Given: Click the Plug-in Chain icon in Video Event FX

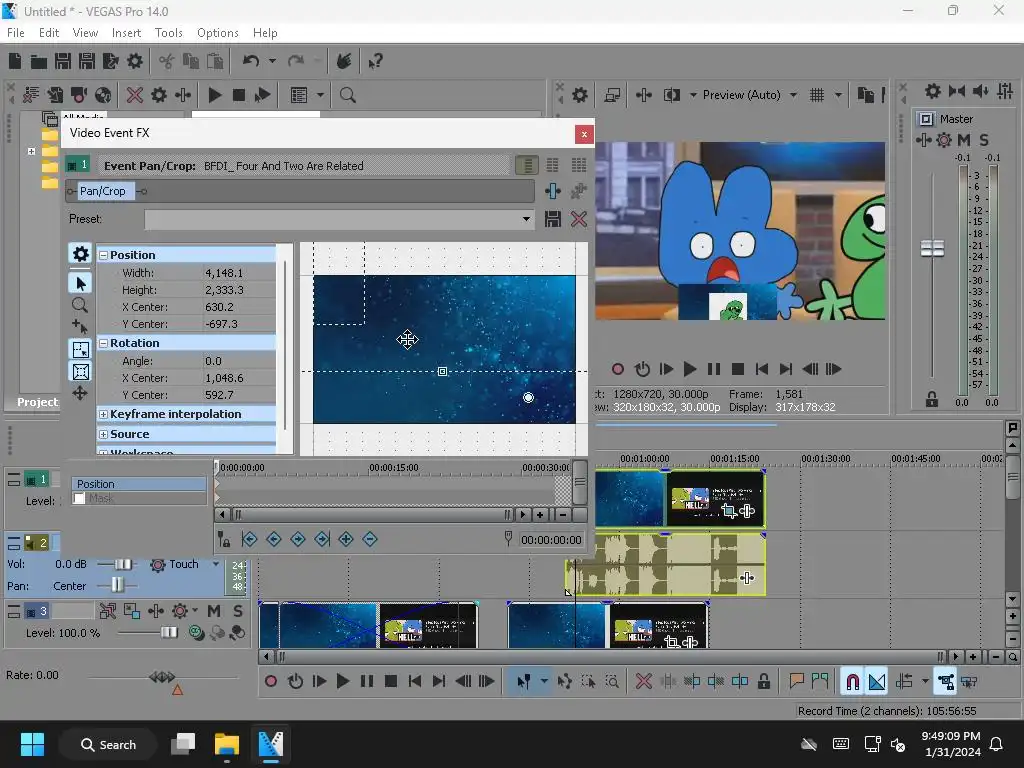Looking at the screenshot, I should [x=553, y=191].
